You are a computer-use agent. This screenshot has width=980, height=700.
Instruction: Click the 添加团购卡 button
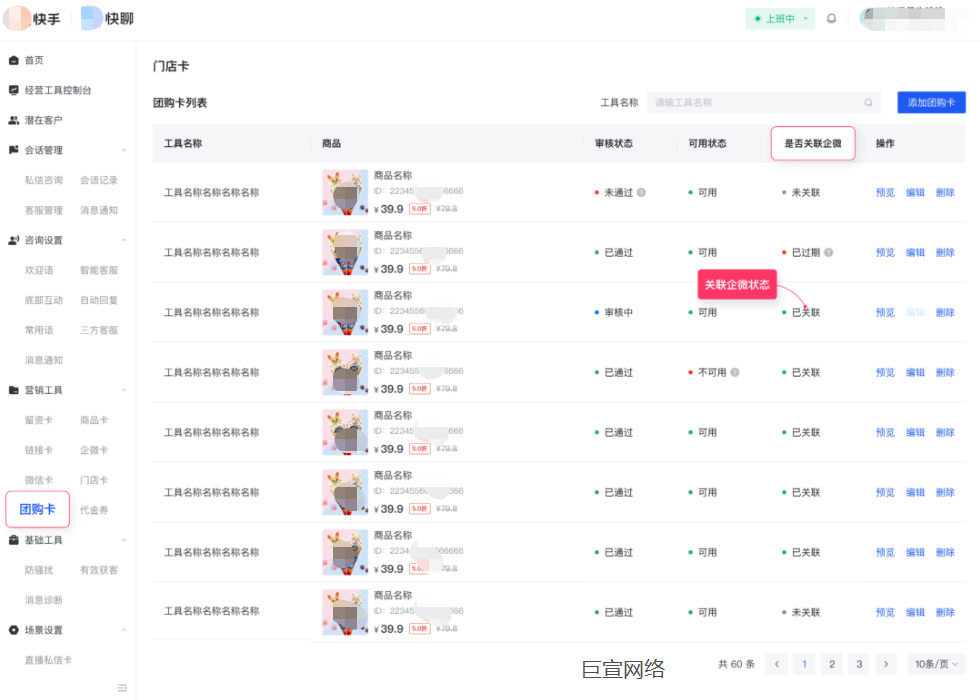tap(931, 102)
